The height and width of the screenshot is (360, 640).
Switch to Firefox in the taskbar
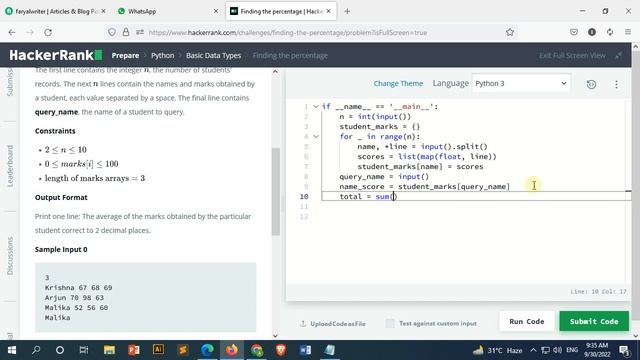click(232, 350)
